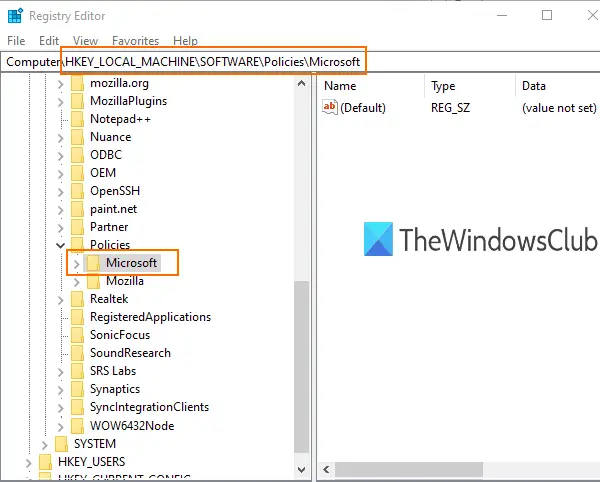
Task: Expand the SRS Labs key
Action: [60, 371]
